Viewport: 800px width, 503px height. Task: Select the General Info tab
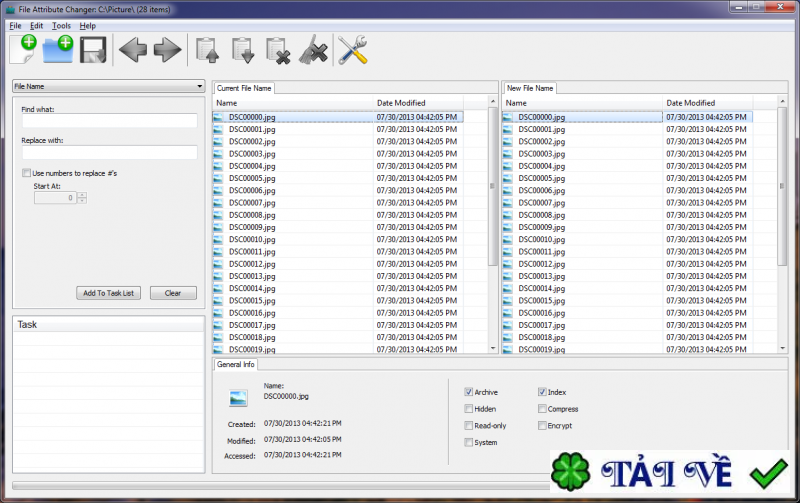click(235, 364)
